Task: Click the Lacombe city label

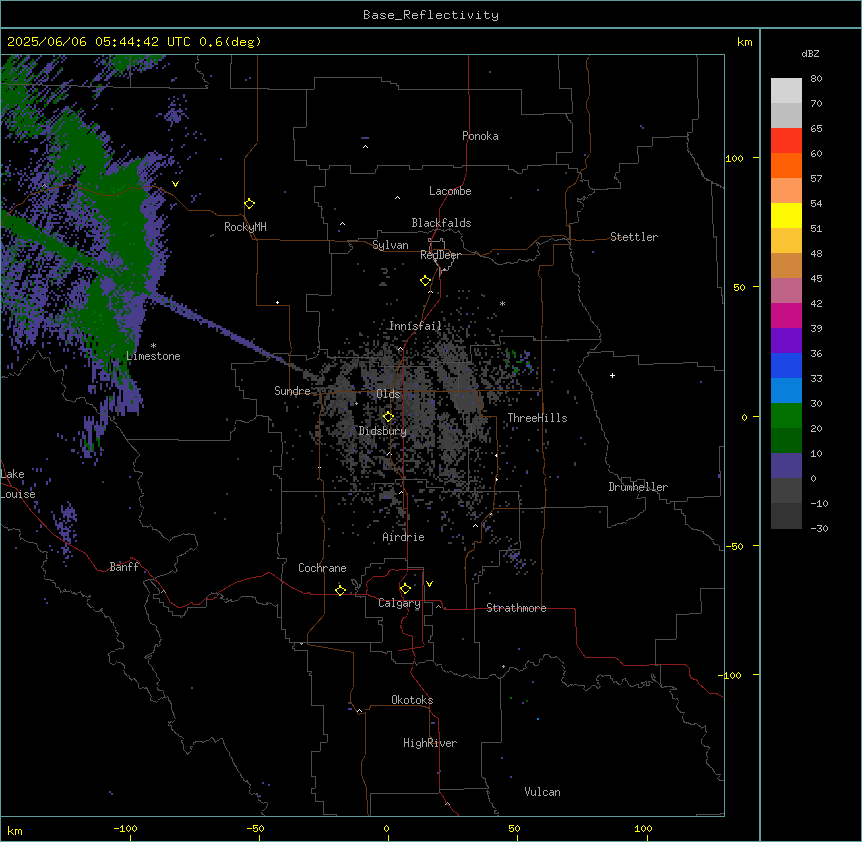Action: [x=450, y=191]
